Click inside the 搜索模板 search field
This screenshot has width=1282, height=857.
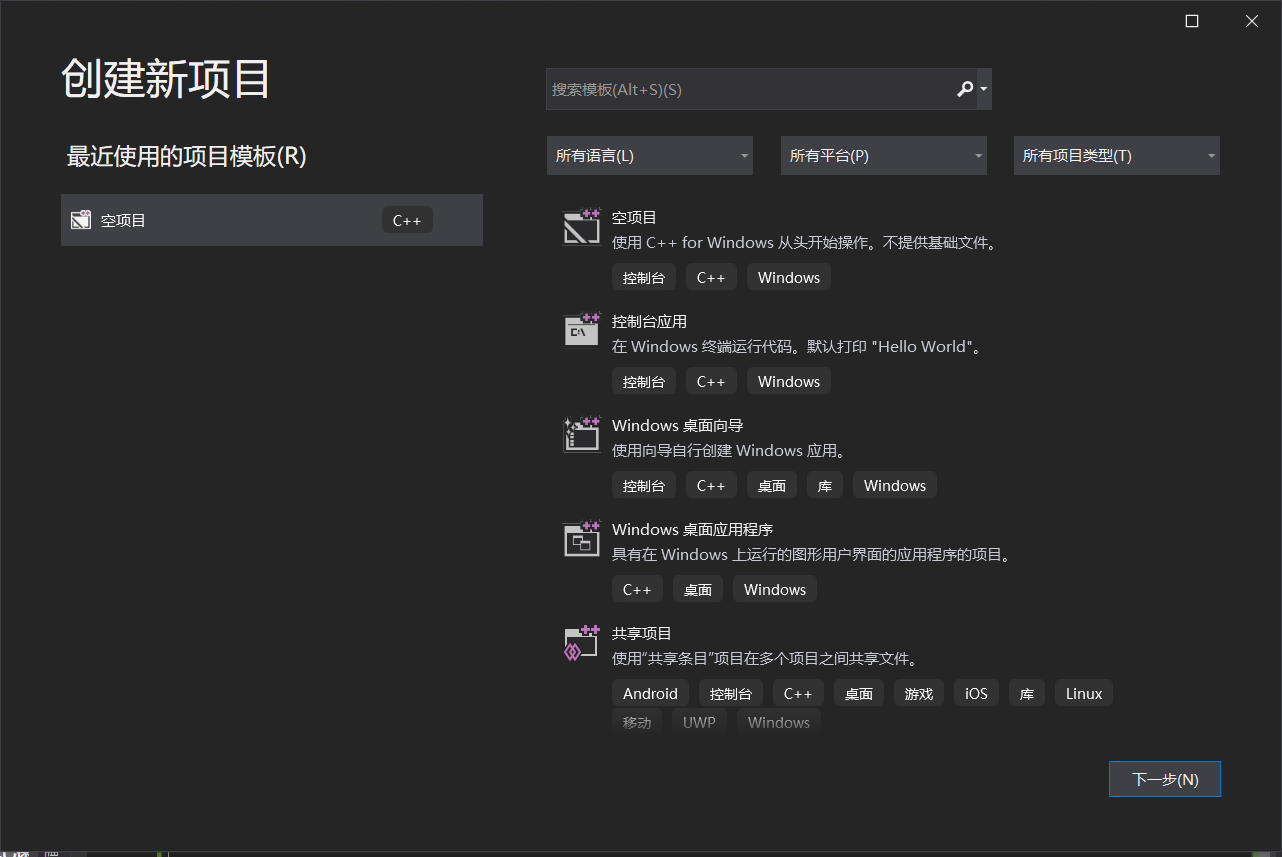point(750,89)
